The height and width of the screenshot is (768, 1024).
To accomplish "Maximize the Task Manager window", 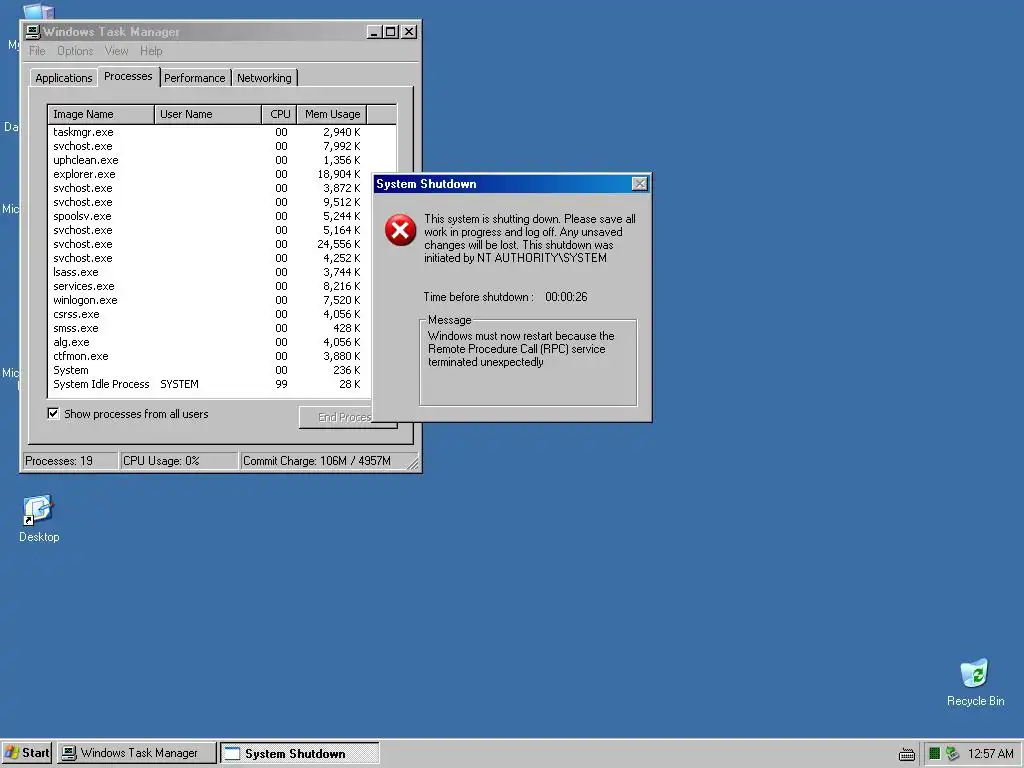I will tap(391, 31).
